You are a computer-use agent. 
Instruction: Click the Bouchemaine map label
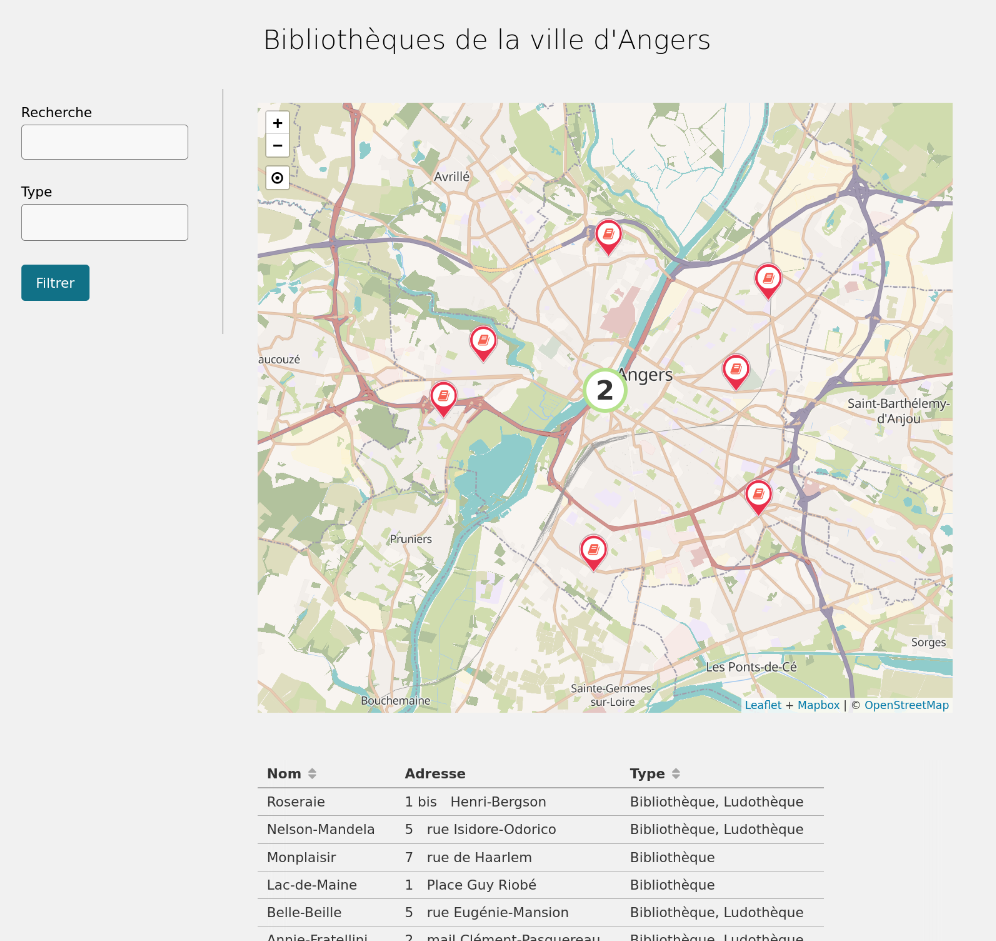pyautogui.click(x=395, y=700)
